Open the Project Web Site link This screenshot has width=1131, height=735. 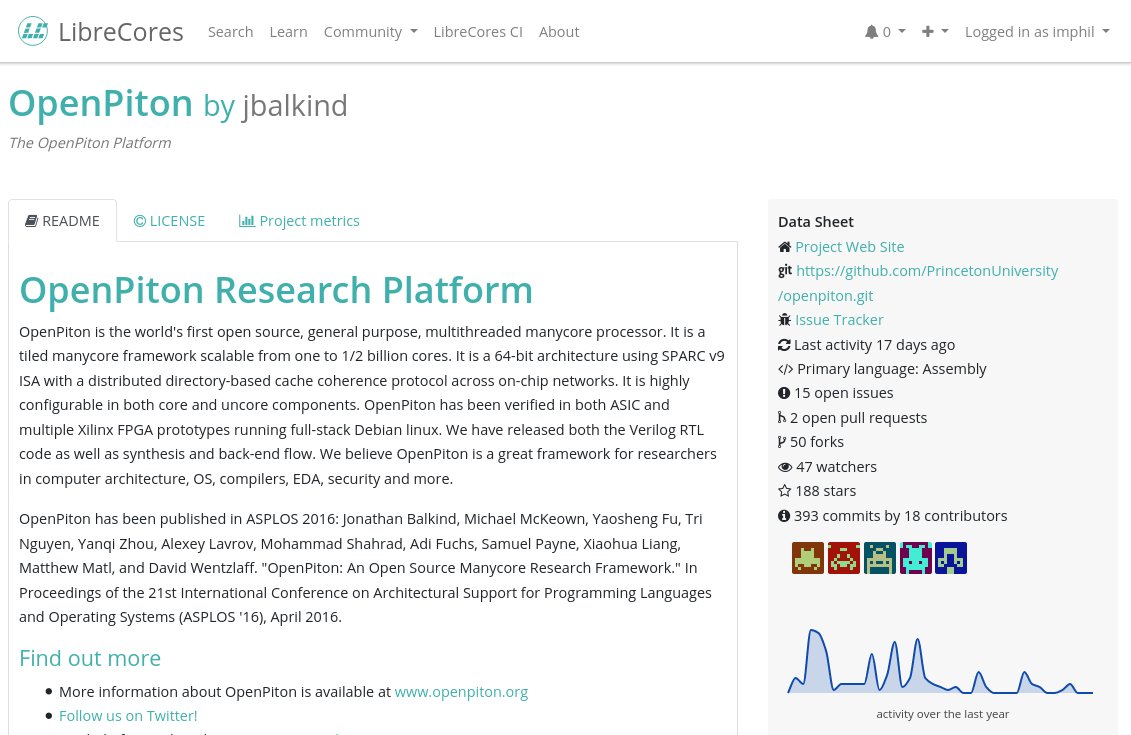pyautogui.click(x=849, y=247)
